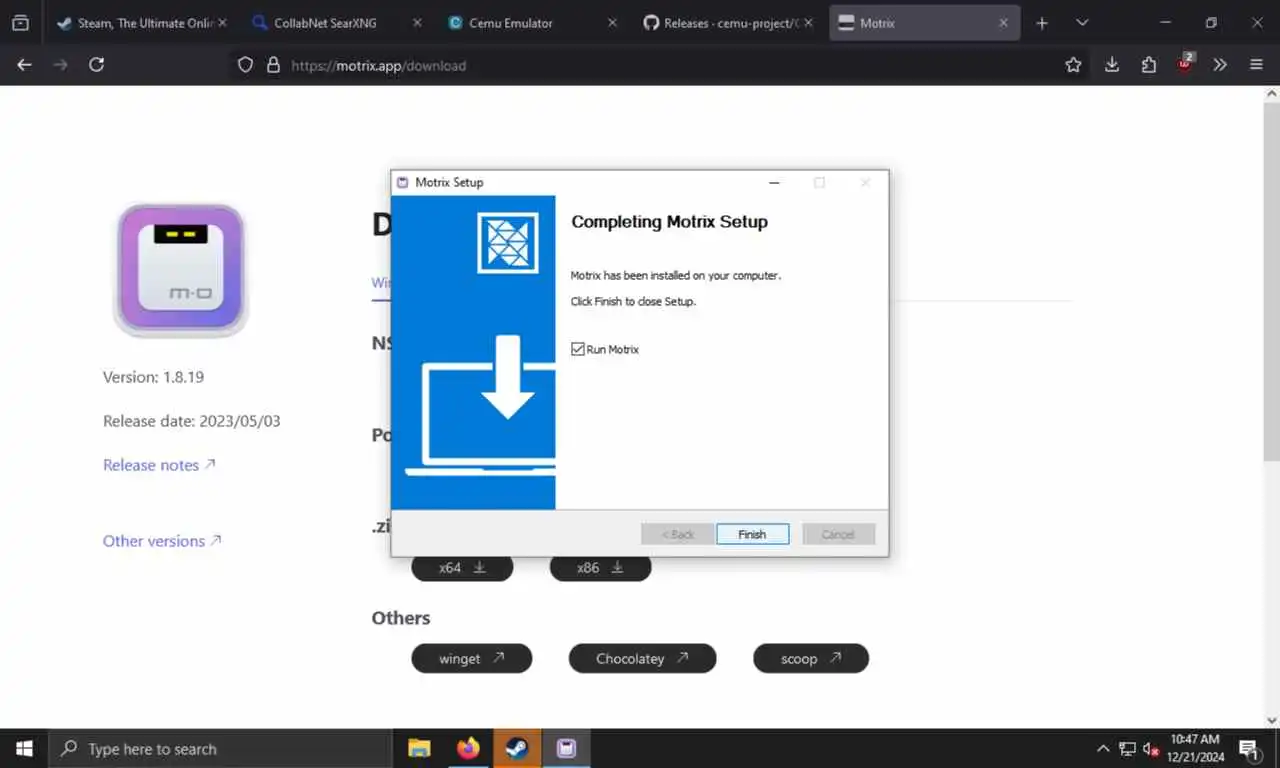Viewport: 1280px width, 768px height.
Task: Click the Others section heading
Action: 401,618
